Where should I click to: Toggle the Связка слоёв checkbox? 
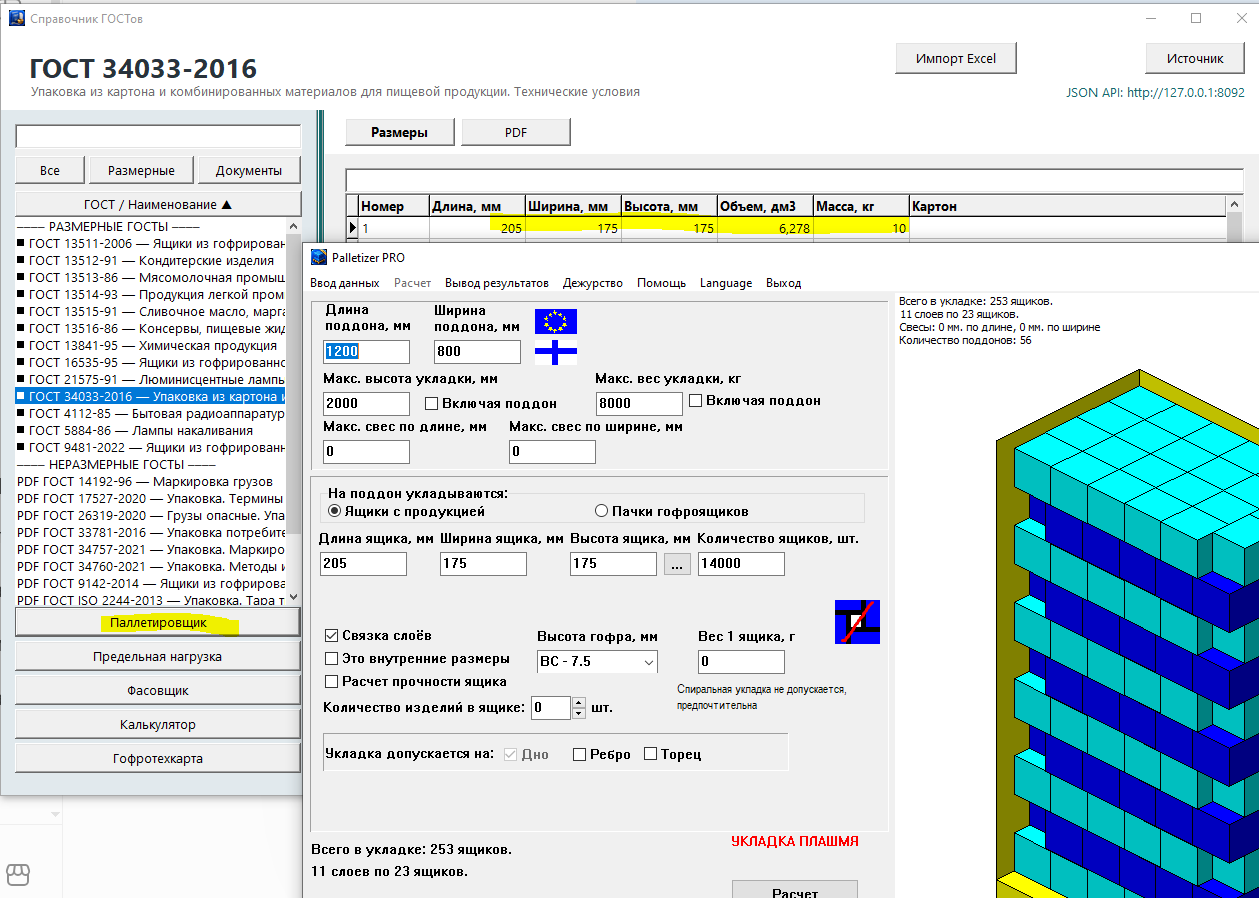(x=332, y=635)
